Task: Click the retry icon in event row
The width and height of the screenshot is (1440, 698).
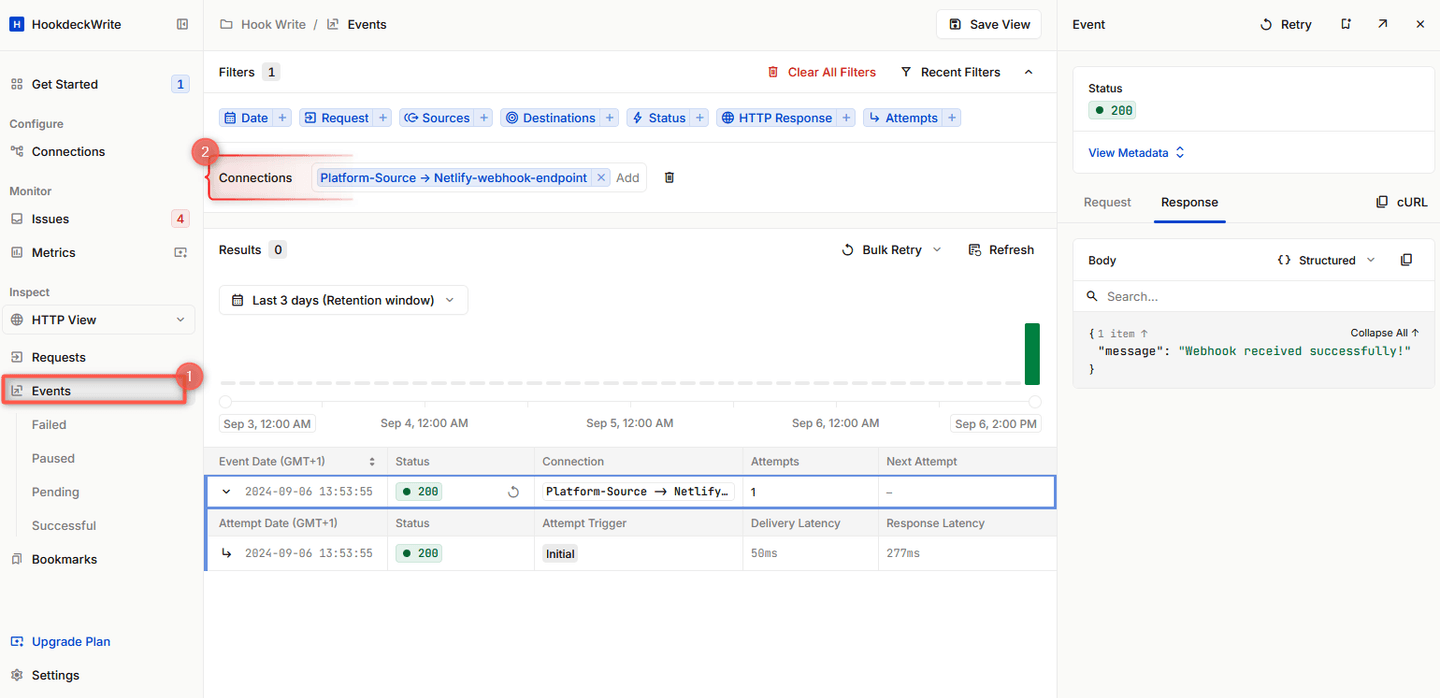Action: point(513,492)
